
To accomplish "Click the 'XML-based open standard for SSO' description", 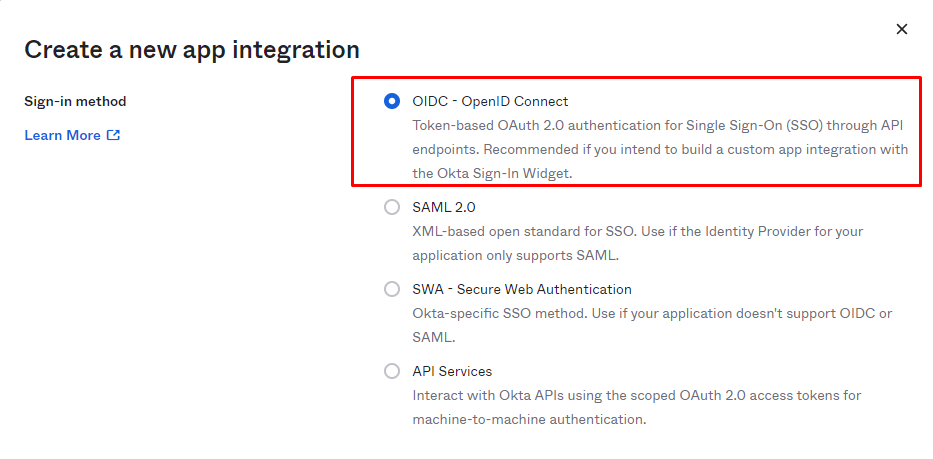I will 637,243.
